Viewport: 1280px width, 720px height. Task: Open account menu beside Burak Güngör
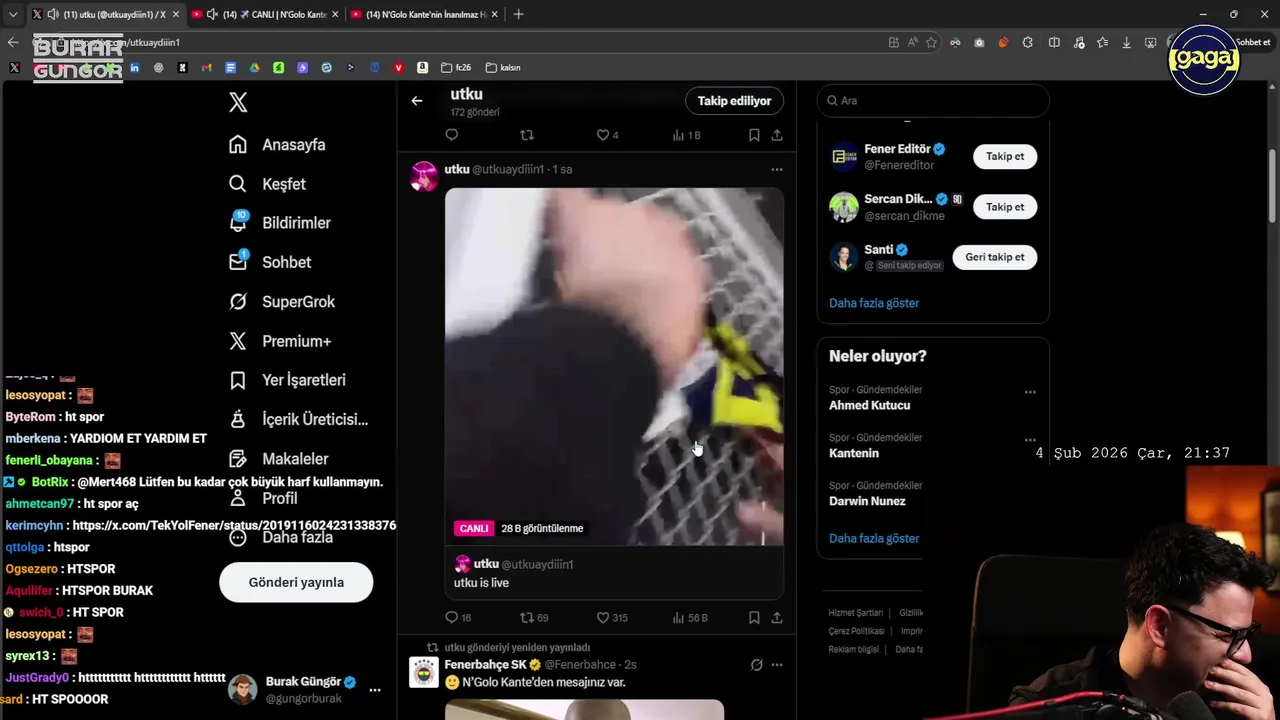point(375,690)
